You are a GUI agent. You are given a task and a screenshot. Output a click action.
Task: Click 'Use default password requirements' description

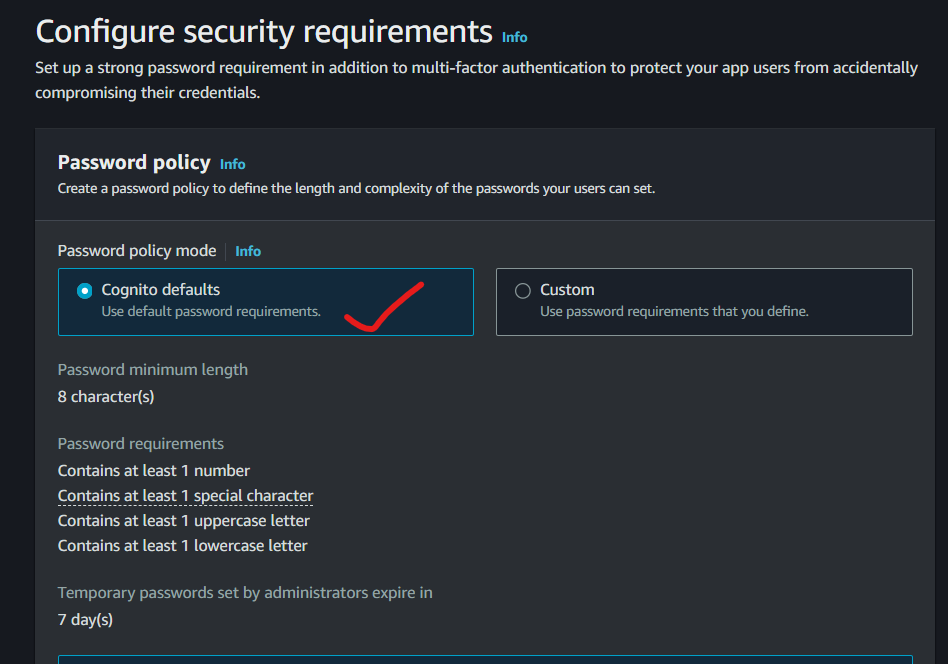211,311
